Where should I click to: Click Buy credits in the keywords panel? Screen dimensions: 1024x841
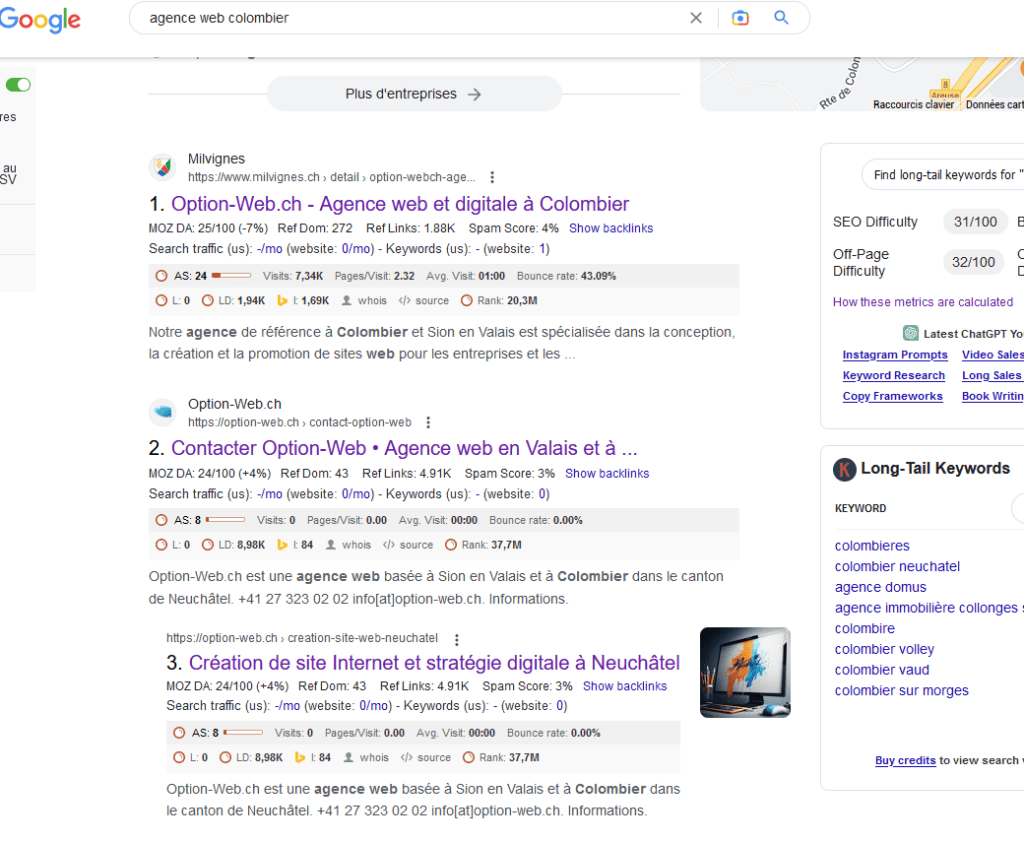pos(905,761)
